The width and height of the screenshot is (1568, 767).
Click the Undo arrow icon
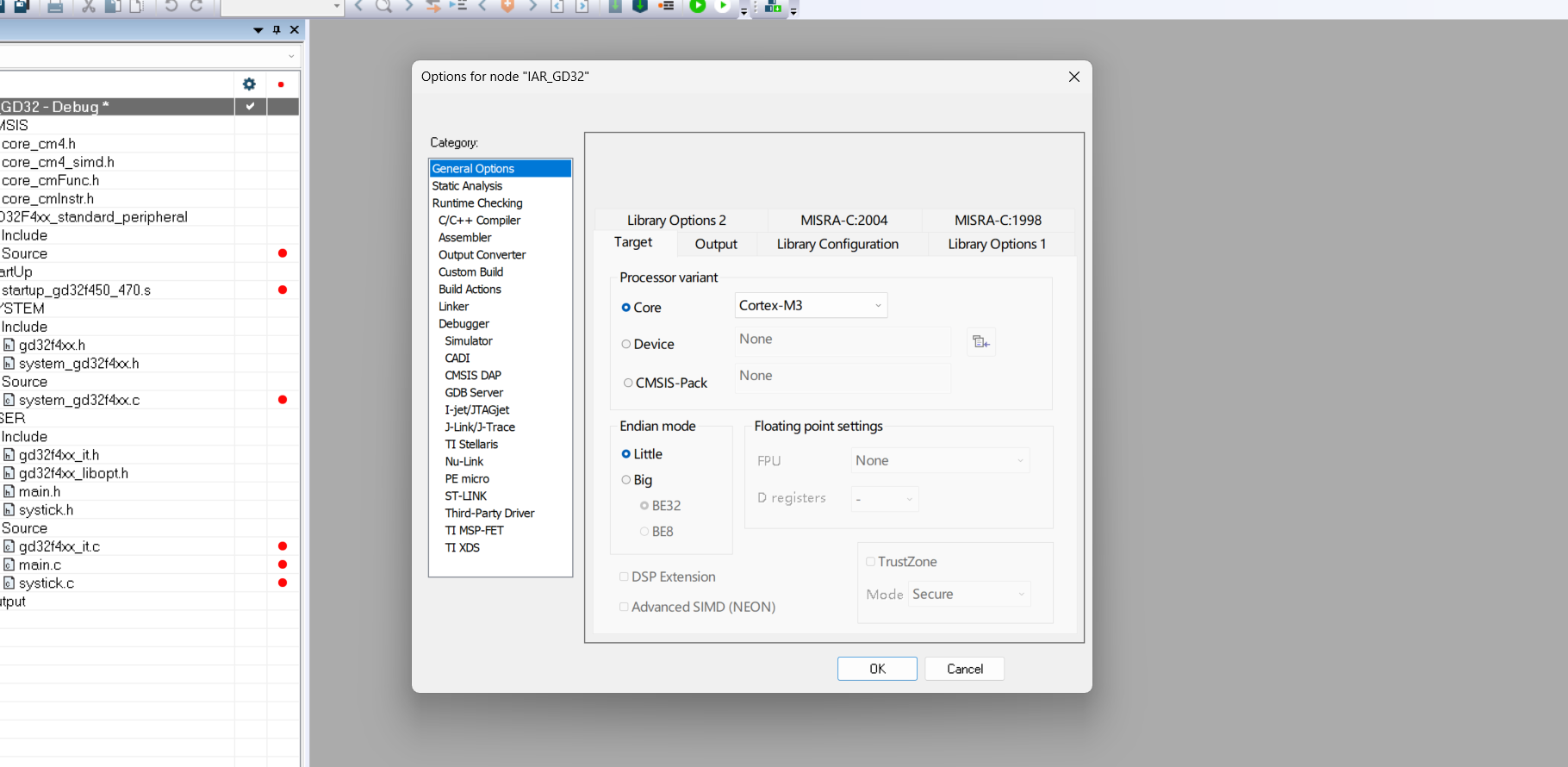(171, 5)
